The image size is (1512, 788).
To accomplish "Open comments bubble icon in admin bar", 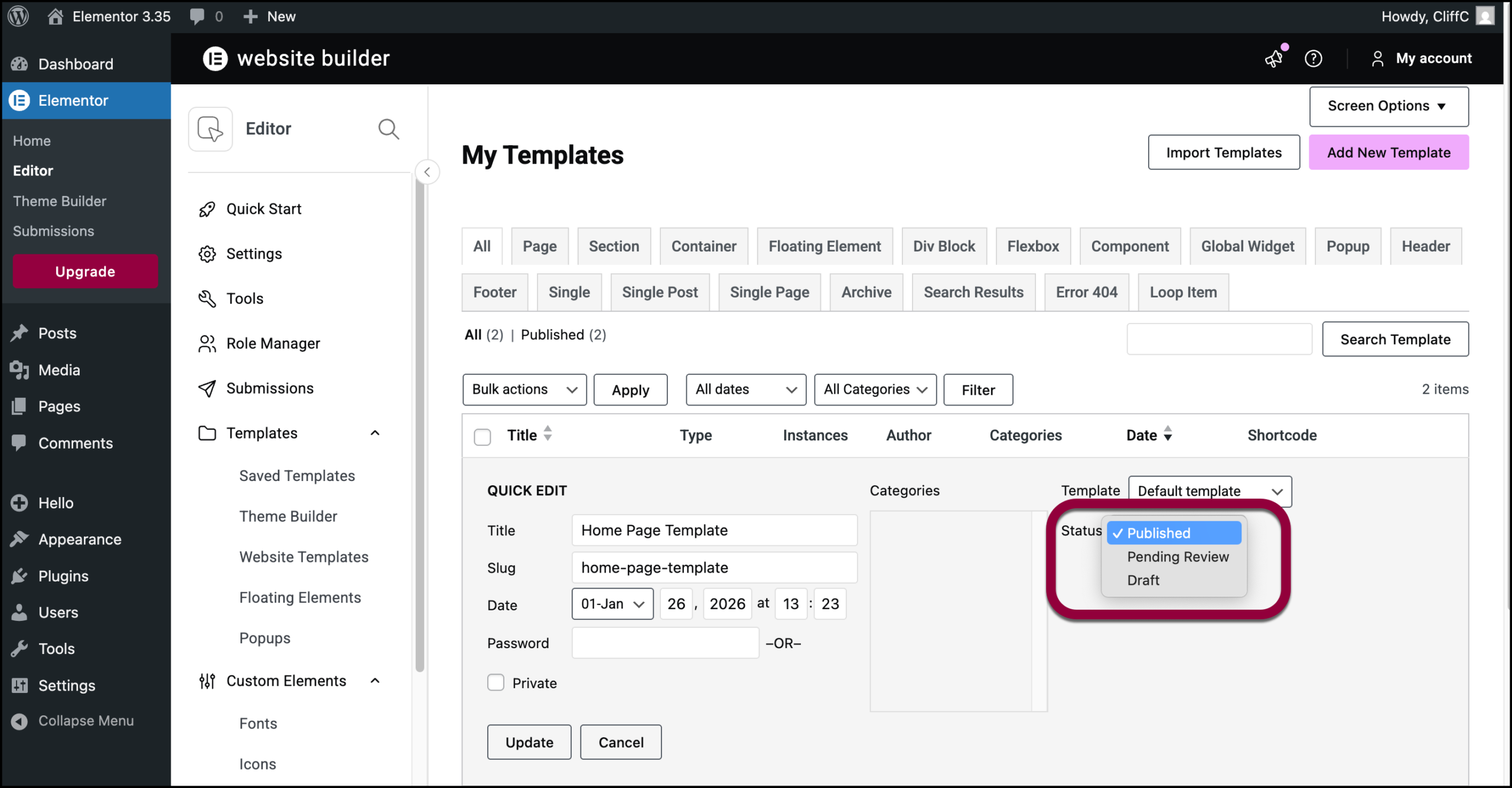I will coord(197,16).
